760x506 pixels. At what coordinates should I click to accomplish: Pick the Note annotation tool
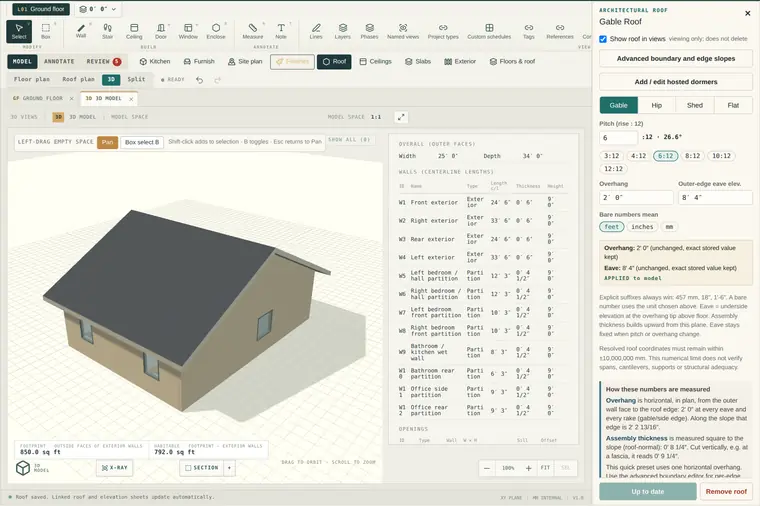281,31
